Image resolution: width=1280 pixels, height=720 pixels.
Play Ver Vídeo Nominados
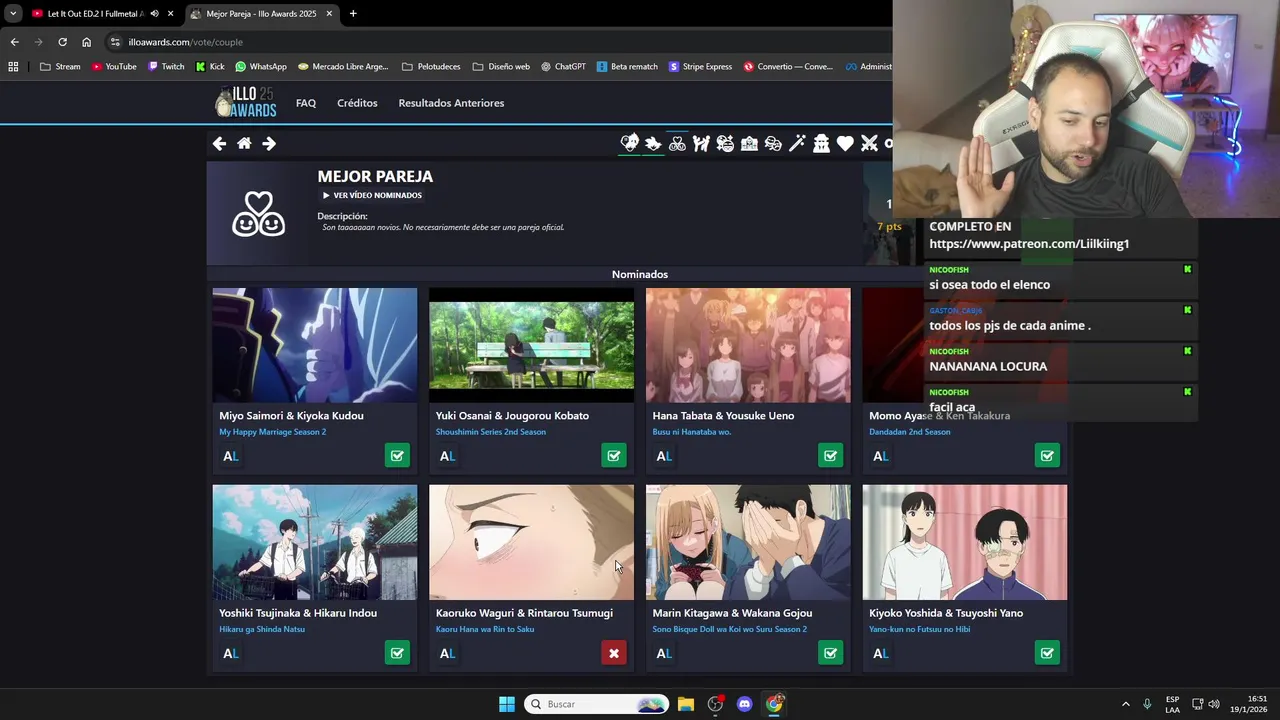pos(372,196)
